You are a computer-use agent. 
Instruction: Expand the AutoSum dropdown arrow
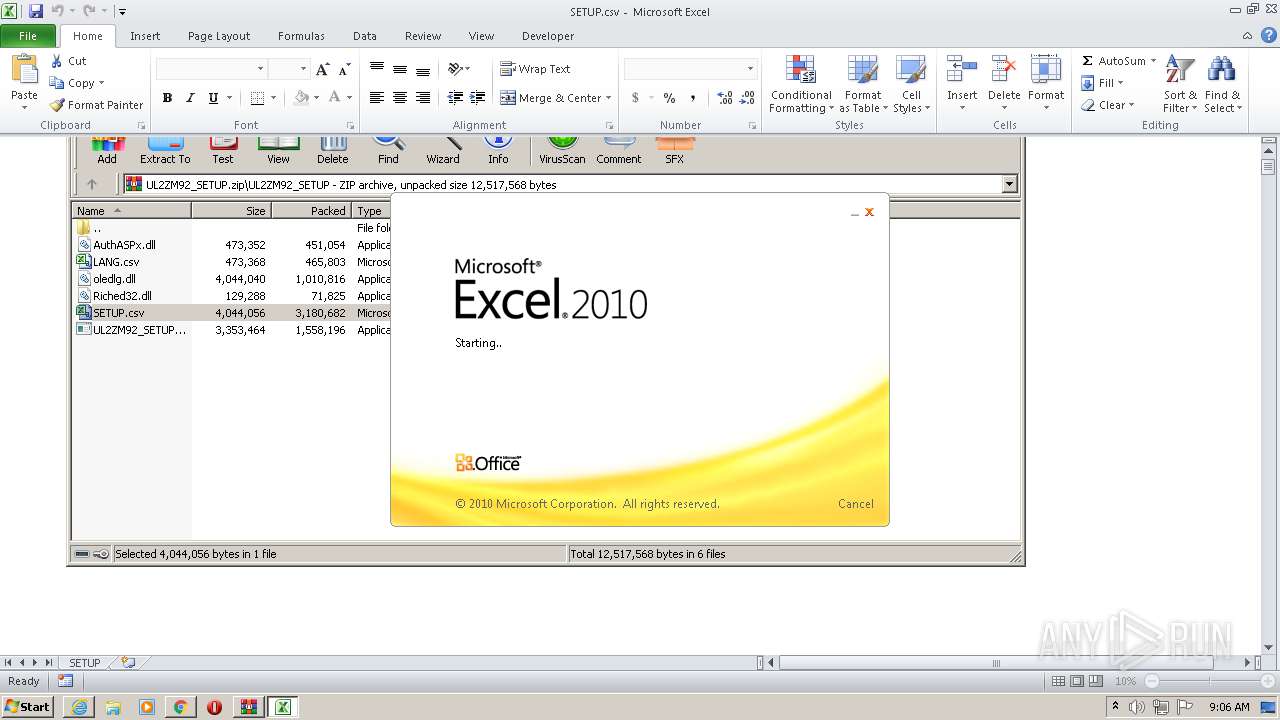[1153, 61]
